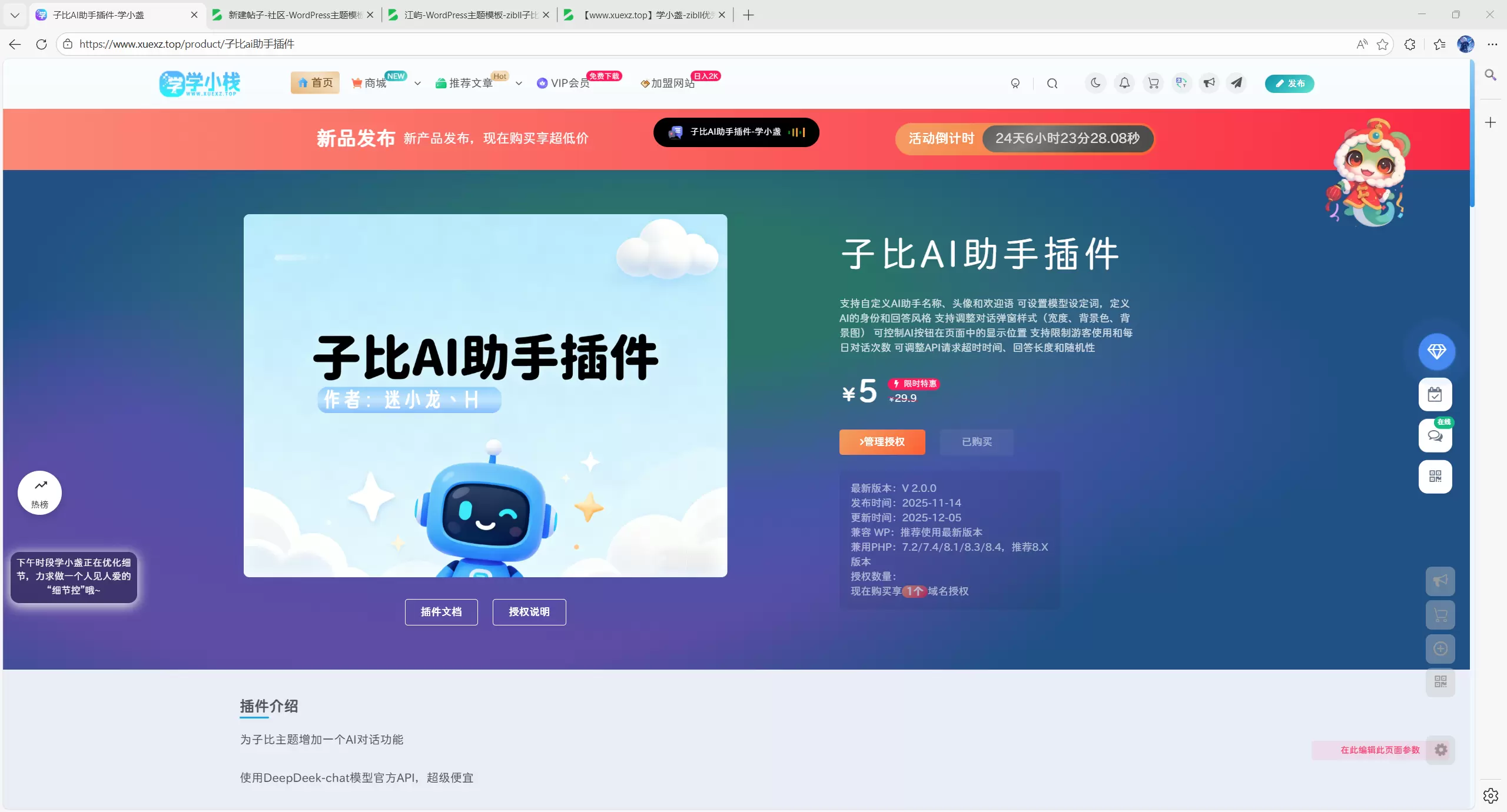Screen dimensions: 1507x812
Task: Click the 子比AI助手插件 product cover image
Action: (x=485, y=395)
